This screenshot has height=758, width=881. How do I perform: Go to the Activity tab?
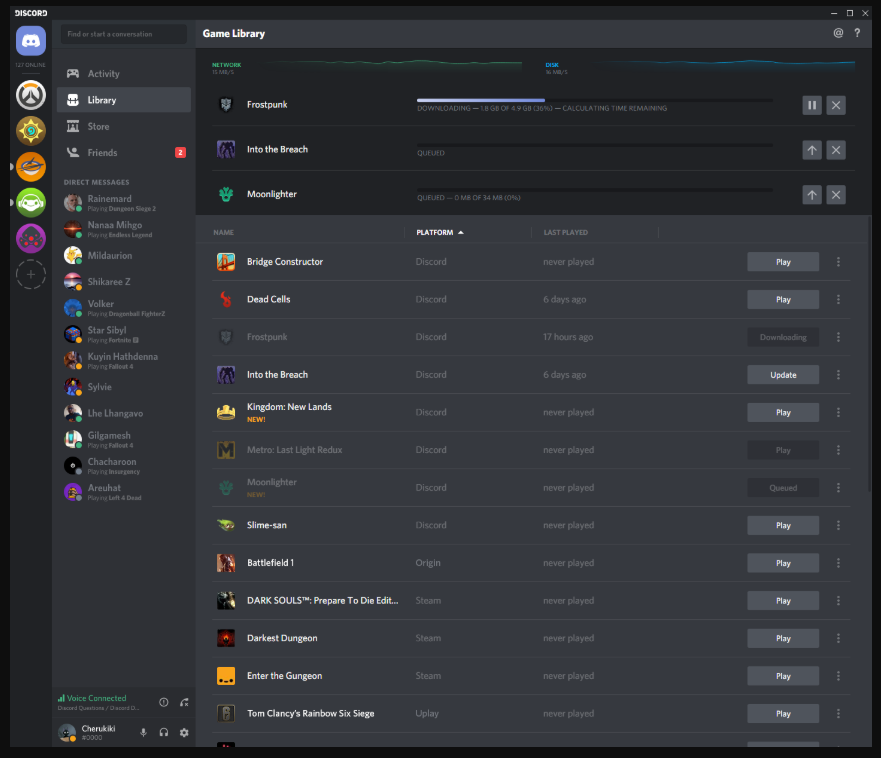tap(124, 74)
